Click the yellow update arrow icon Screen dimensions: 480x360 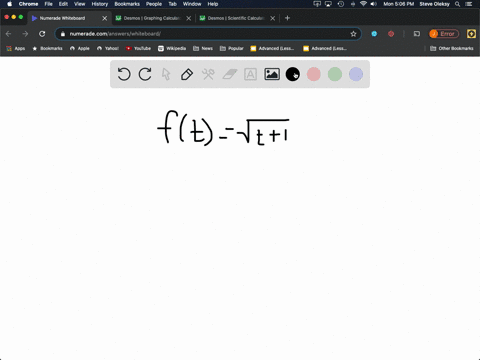(471, 34)
